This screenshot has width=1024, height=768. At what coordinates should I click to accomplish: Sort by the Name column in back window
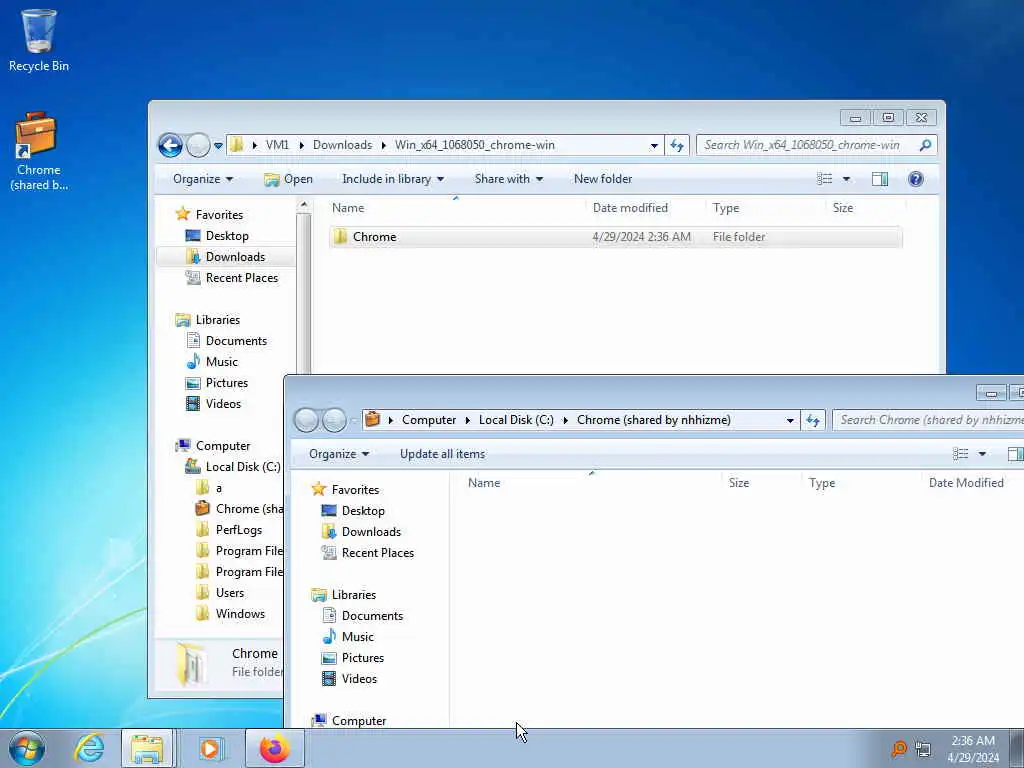(455, 208)
